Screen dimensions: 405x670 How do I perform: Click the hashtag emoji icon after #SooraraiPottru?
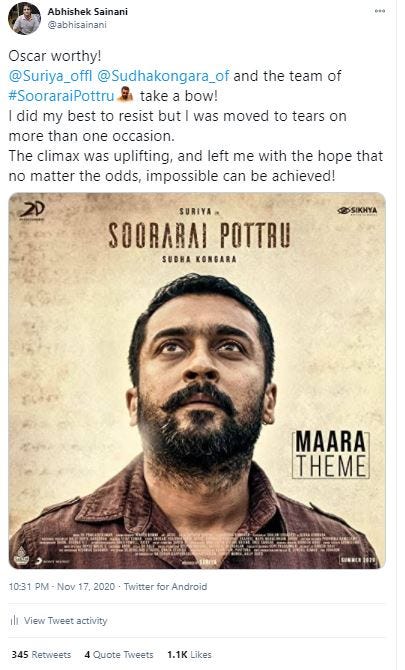tap(125, 95)
